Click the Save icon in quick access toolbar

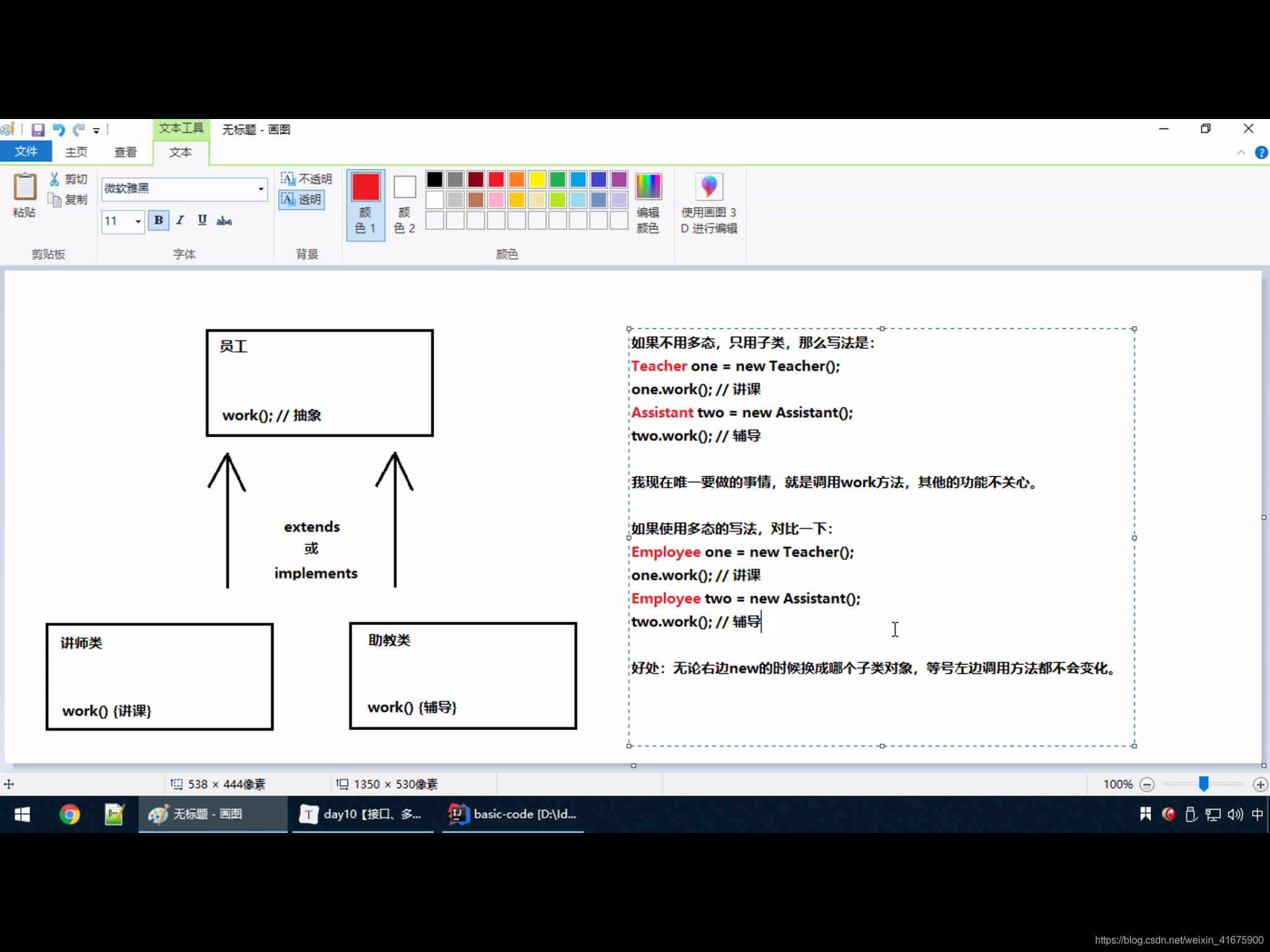38,130
